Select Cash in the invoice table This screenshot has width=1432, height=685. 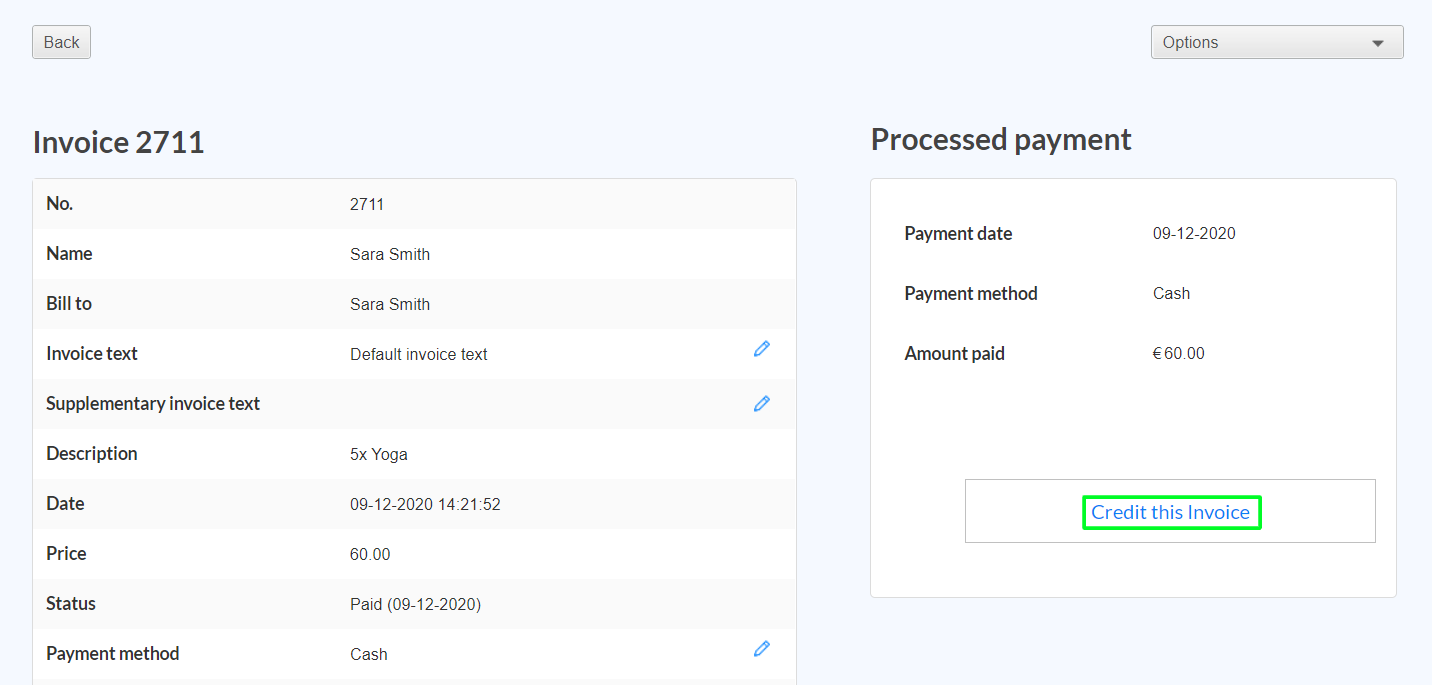click(x=369, y=654)
